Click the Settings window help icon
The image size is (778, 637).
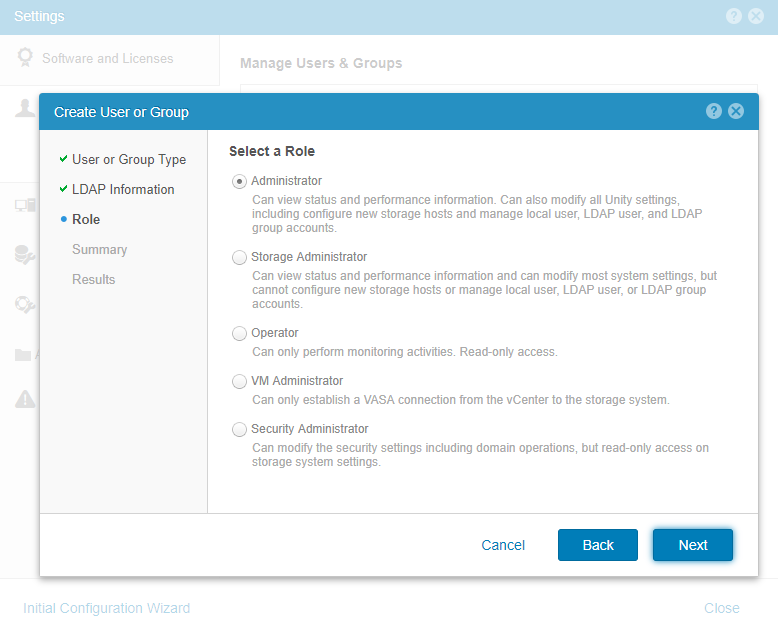coord(734,16)
